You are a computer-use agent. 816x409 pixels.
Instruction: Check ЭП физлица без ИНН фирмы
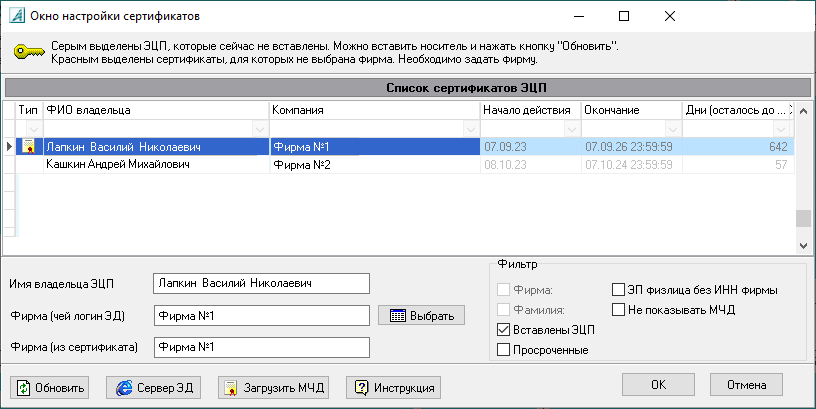tap(618, 290)
